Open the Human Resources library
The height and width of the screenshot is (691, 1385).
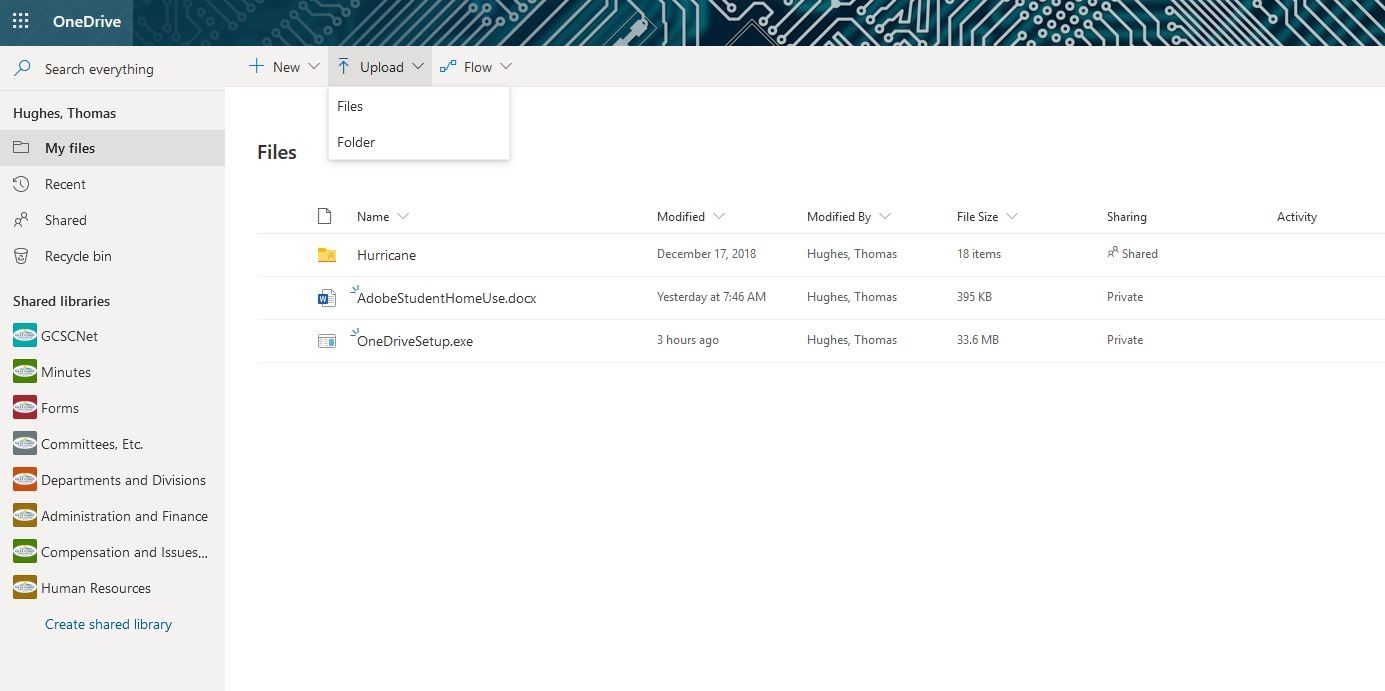tap(112, 588)
